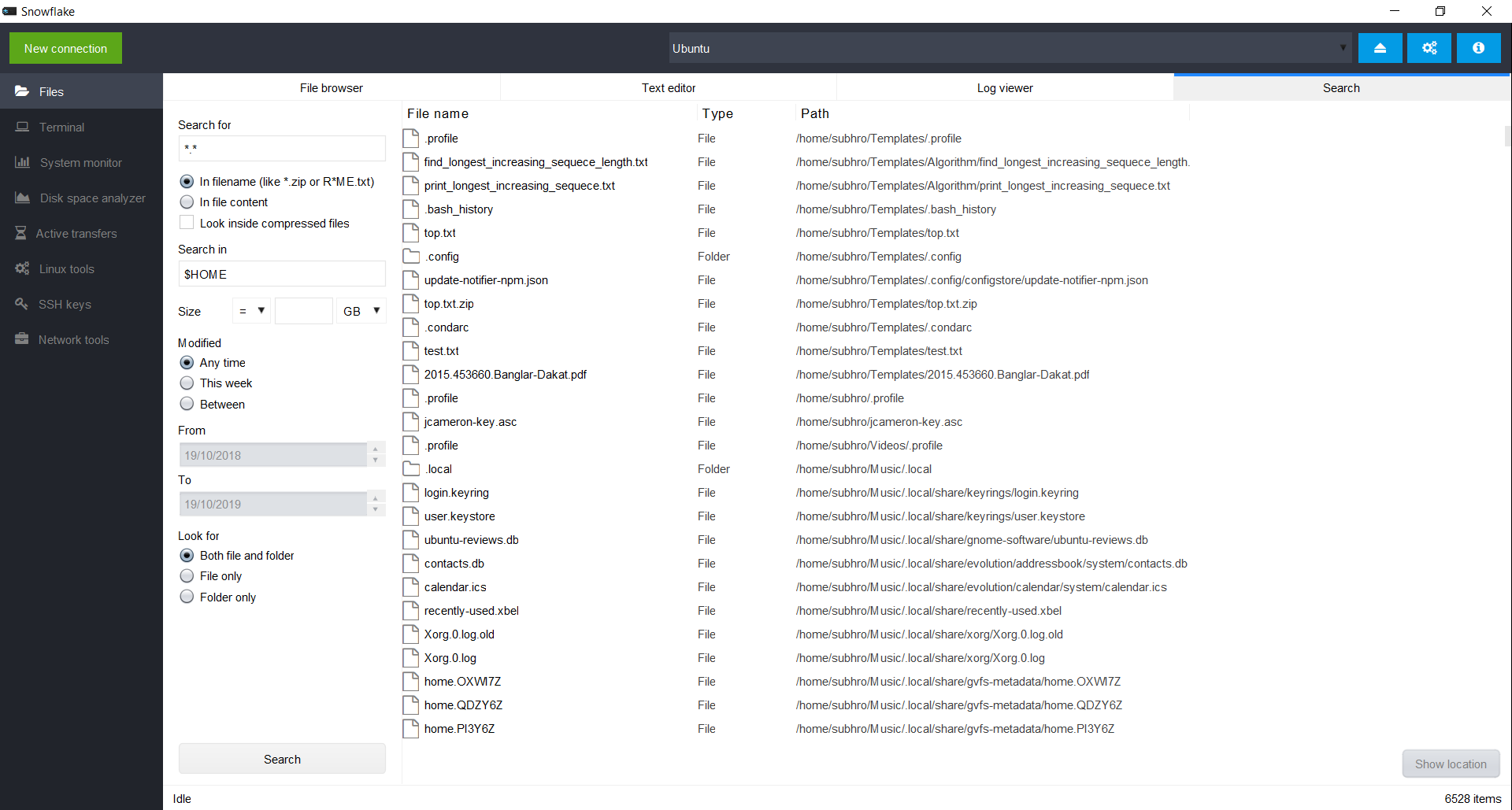Select the file test.txt in the results

pyautogui.click(x=441, y=350)
